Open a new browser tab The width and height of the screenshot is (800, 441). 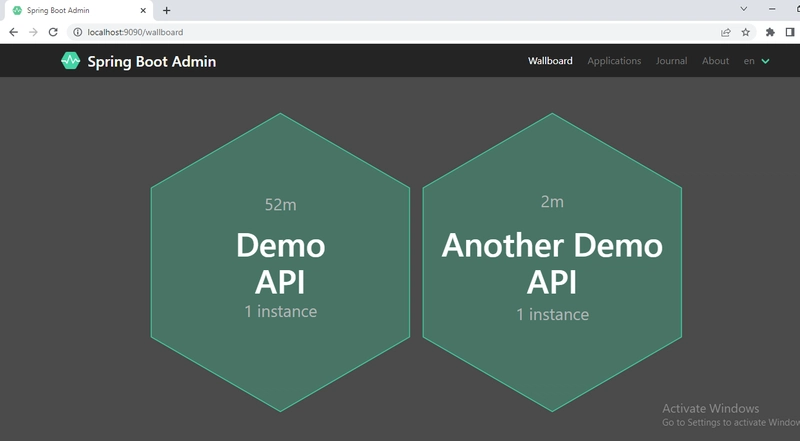click(x=166, y=10)
